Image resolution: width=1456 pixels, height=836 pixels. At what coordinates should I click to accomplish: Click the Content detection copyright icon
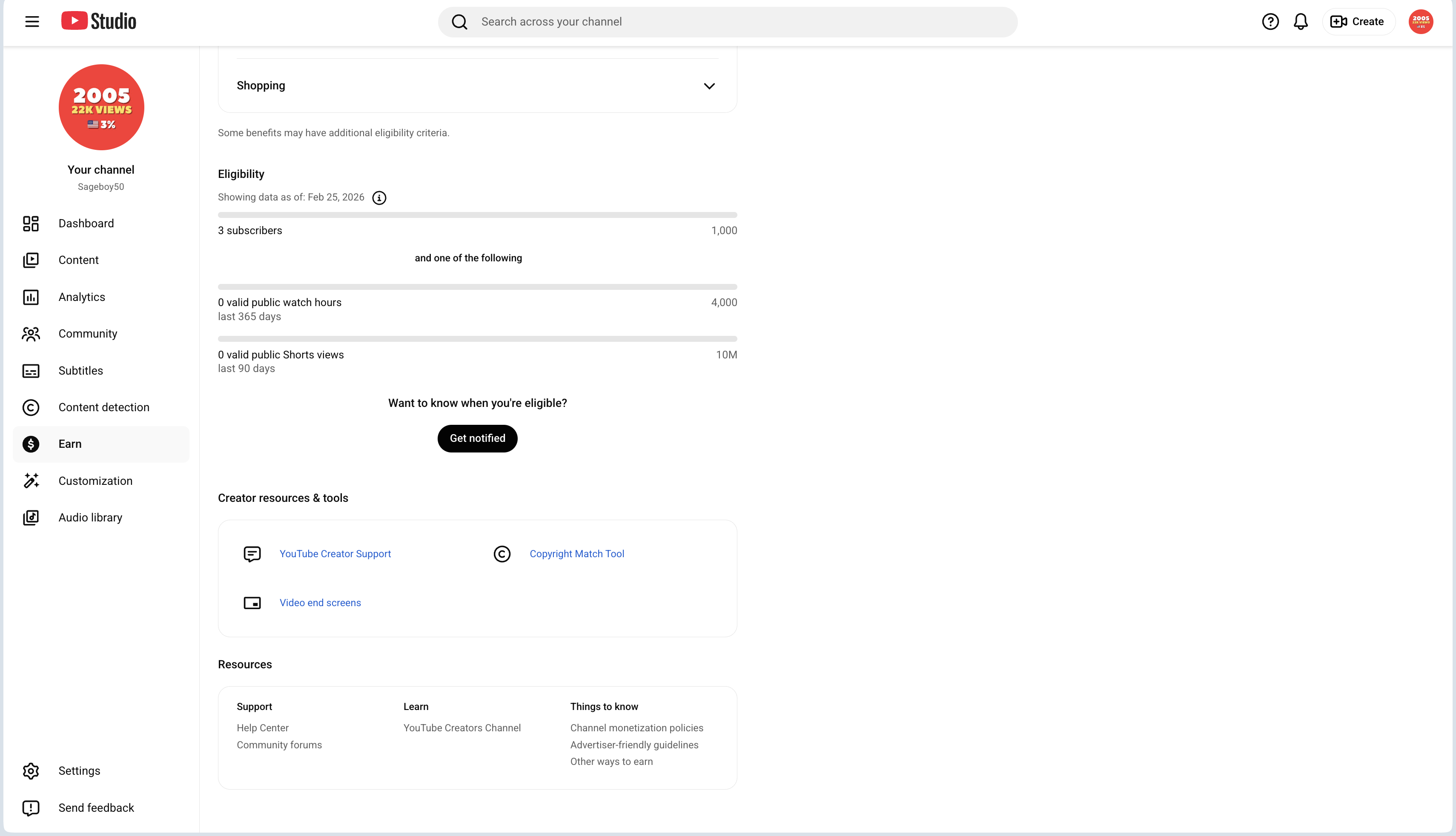(31, 408)
